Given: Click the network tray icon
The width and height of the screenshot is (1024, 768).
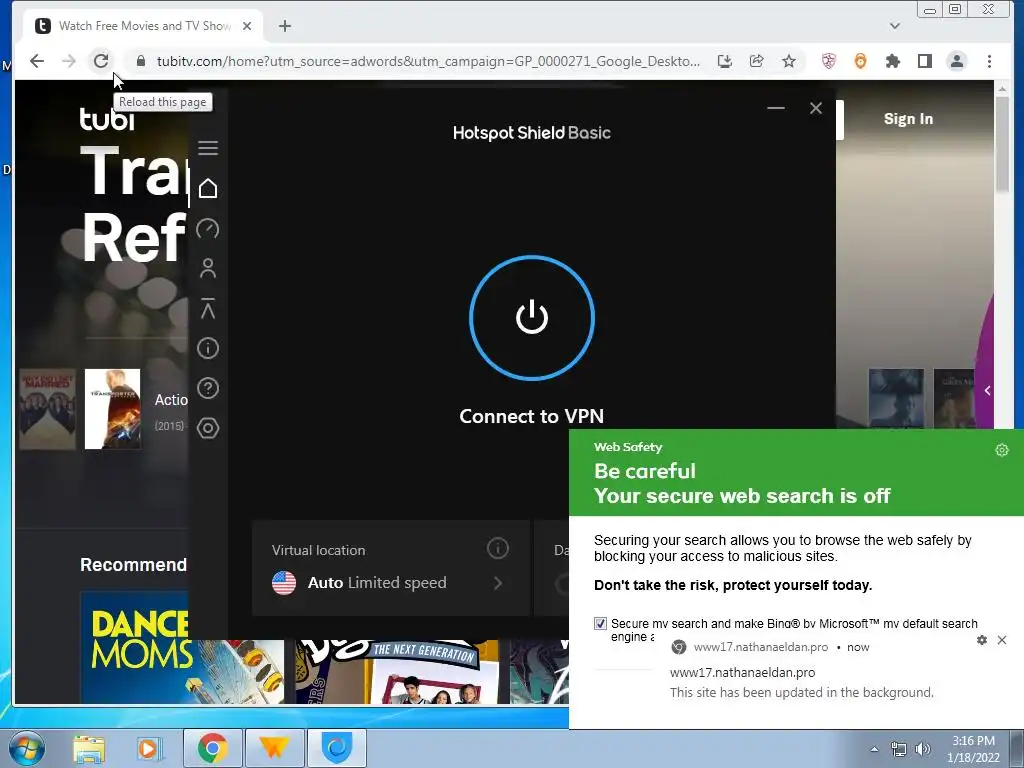Looking at the screenshot, I should click(x=899, y=749).
